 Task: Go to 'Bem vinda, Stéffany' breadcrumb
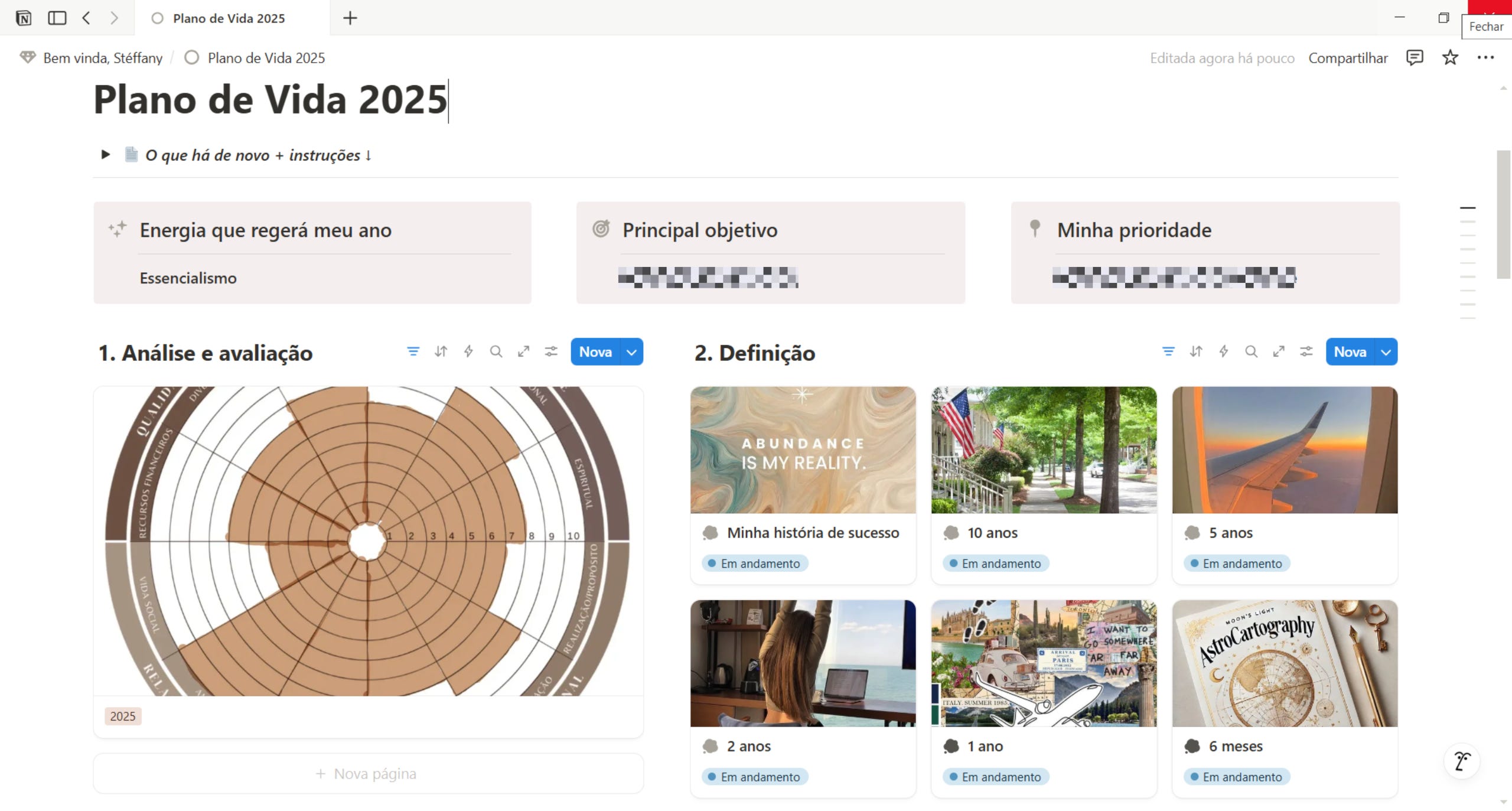(x=103, y=58)
